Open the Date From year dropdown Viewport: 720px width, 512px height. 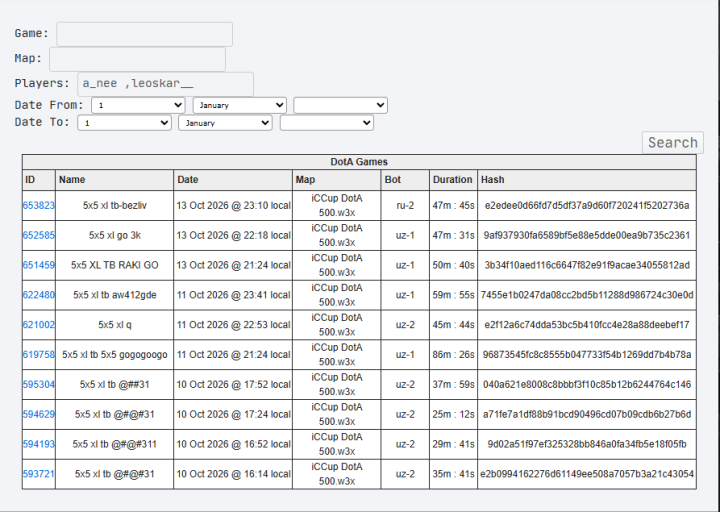tap(340, 105)
